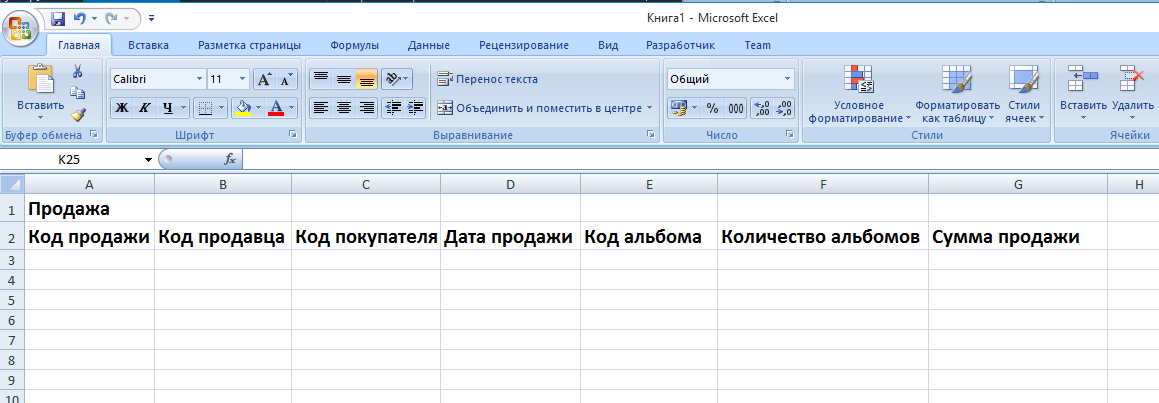Center text horizontally
This screenshot has height=403, width=1159.
[344, 108]
